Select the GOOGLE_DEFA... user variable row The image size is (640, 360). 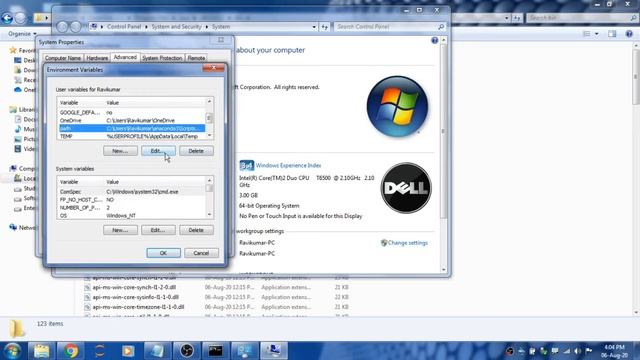coord(132,112)
